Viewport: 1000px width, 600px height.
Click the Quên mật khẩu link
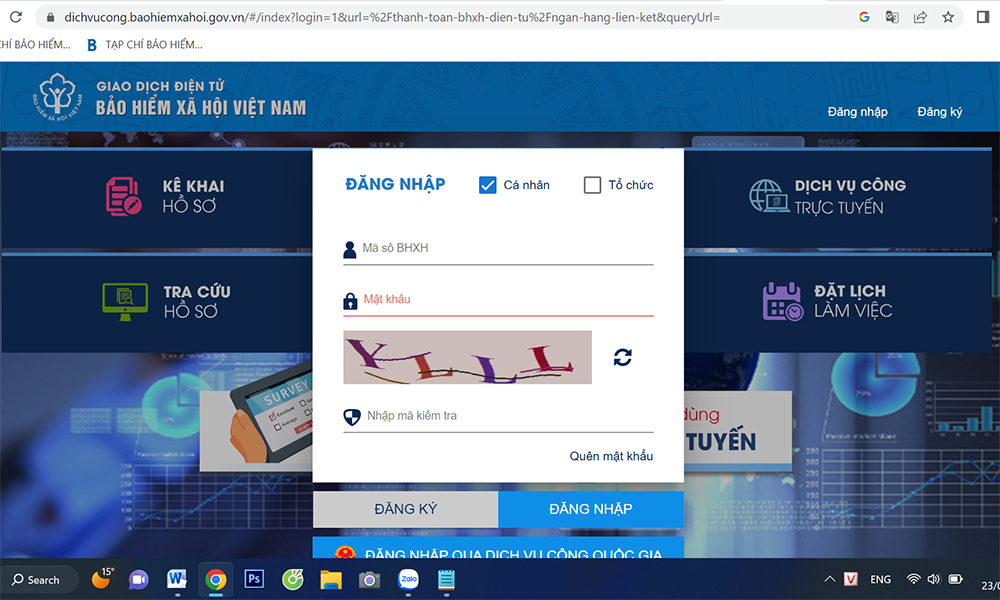click(x=611, y=456)
